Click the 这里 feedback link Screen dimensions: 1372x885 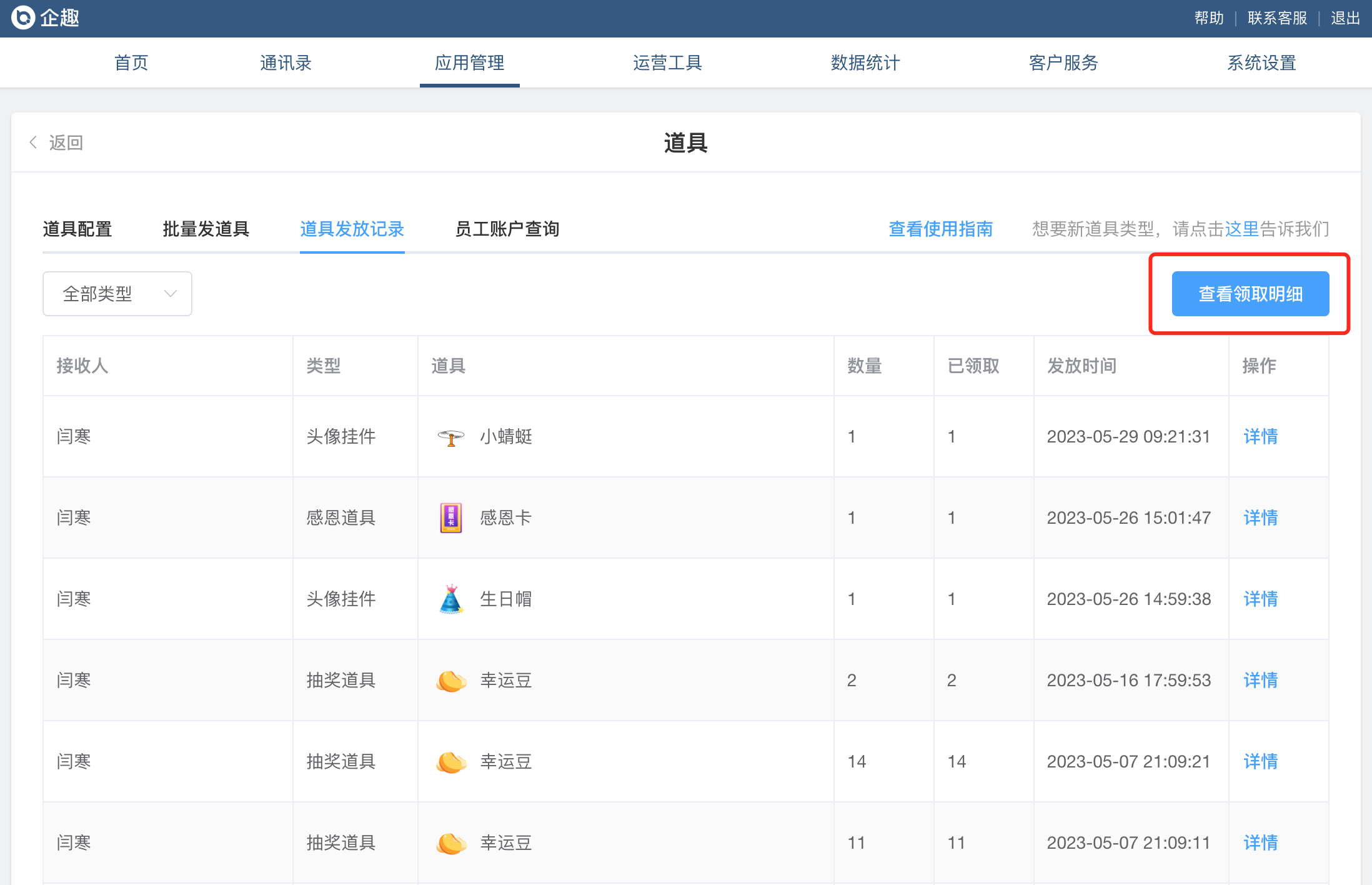tap(1241, 229)
